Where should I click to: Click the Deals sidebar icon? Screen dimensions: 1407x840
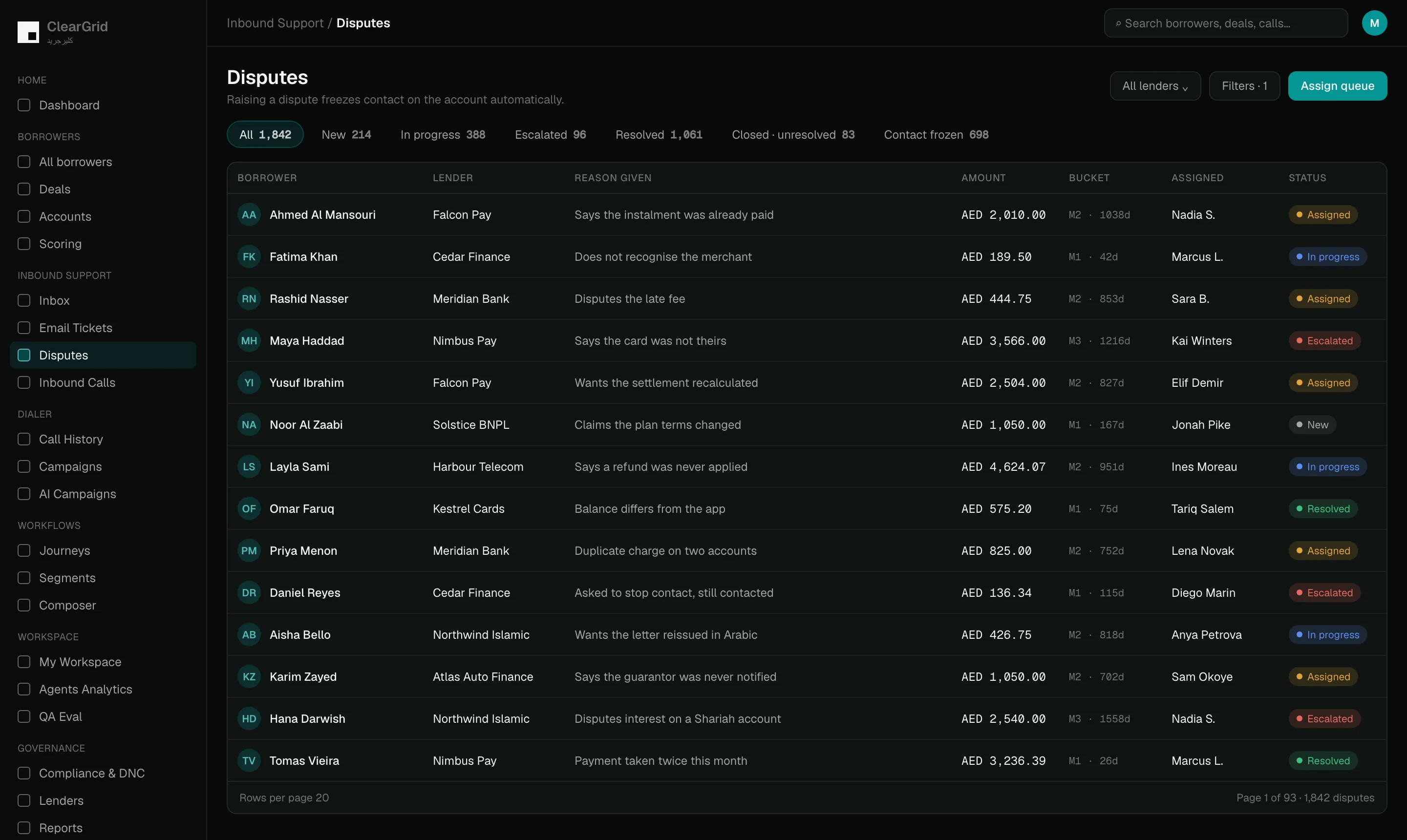(24, 189)
